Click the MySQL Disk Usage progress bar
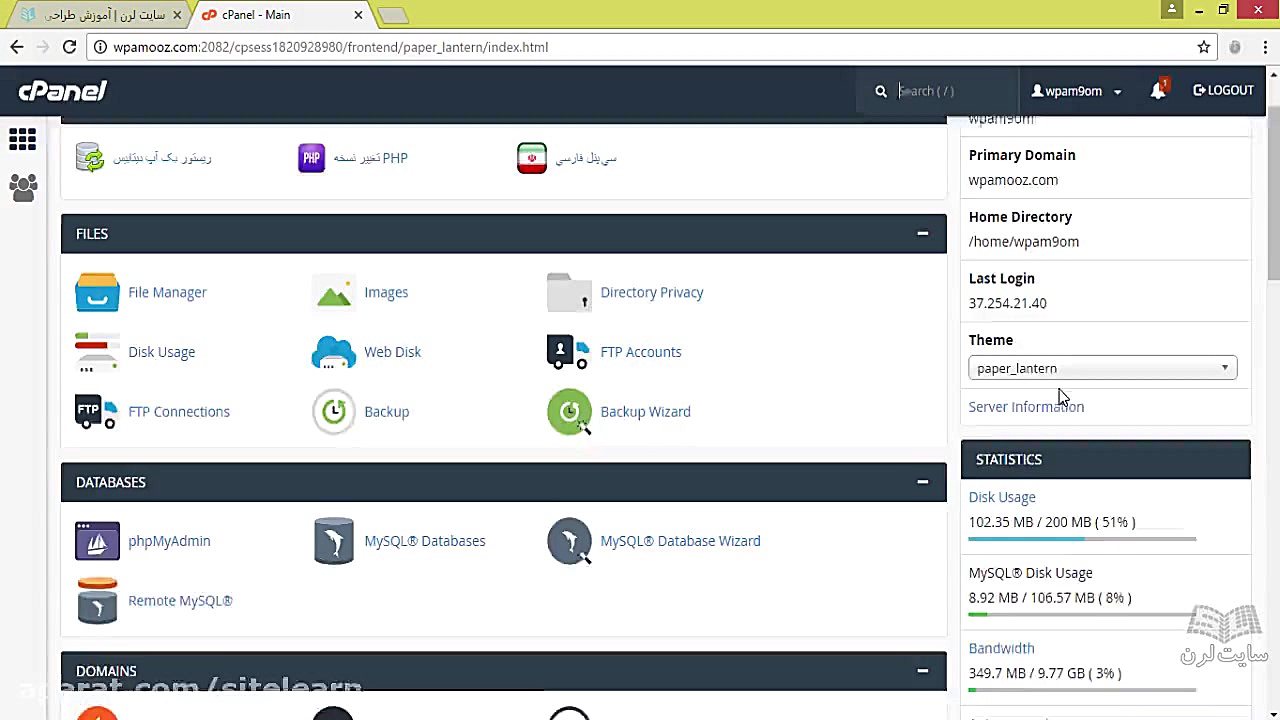1280x720 pixels. [1082, 615]
